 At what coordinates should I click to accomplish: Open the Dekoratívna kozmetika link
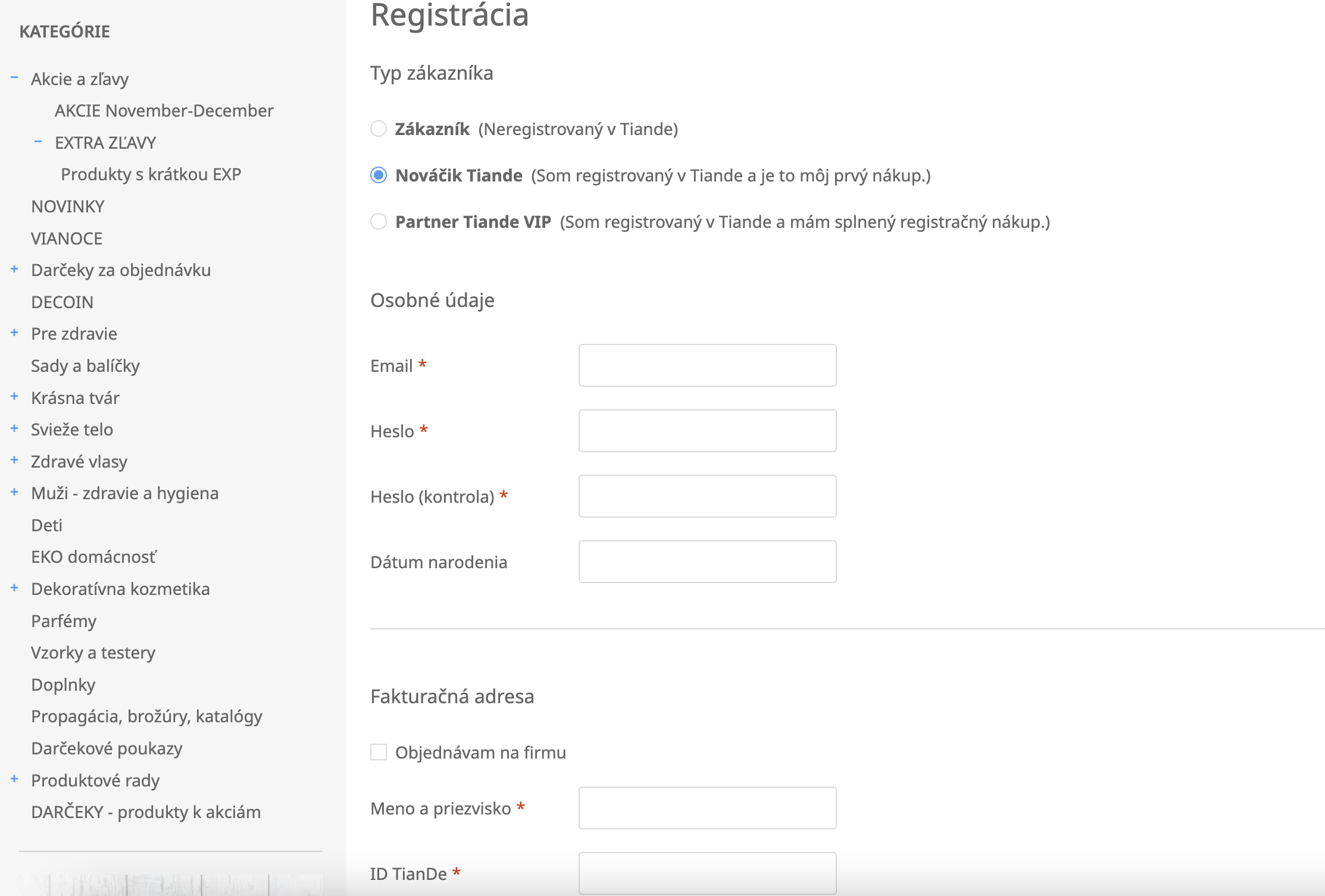[120, 589]
